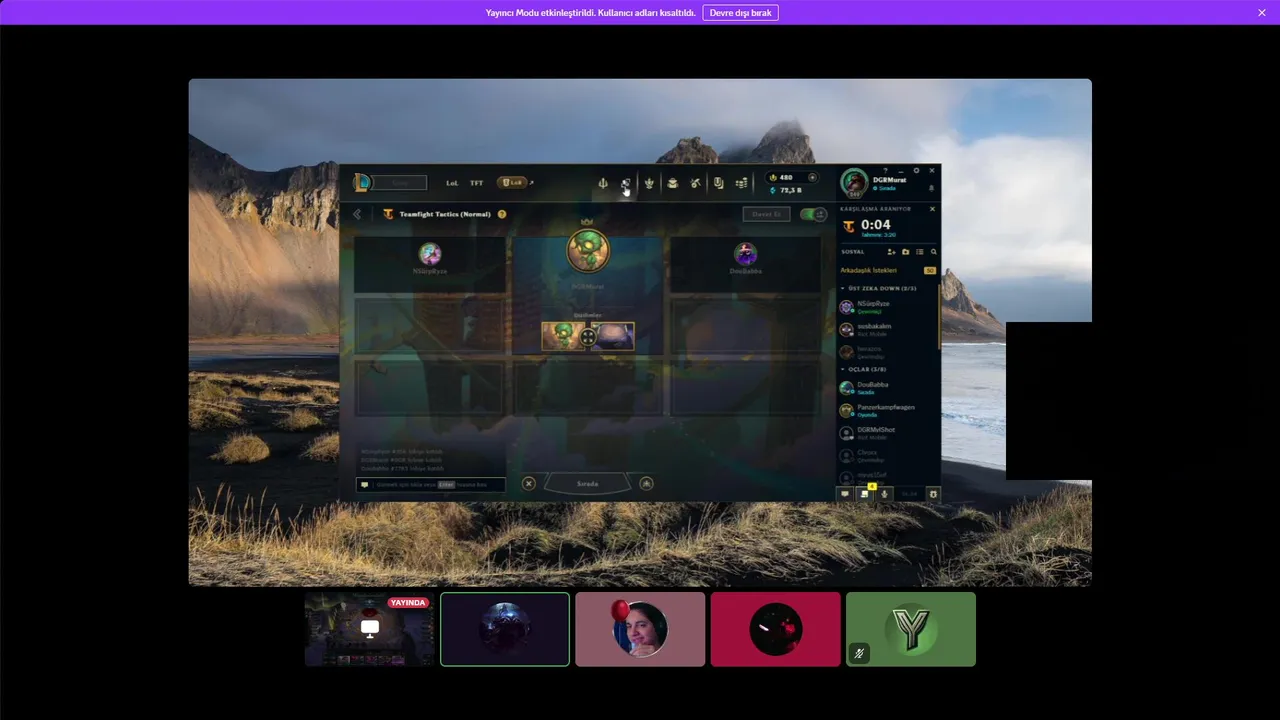Click the yellow question mark next to Teamfight Tactics (Normal)

(x=502, y=214)
